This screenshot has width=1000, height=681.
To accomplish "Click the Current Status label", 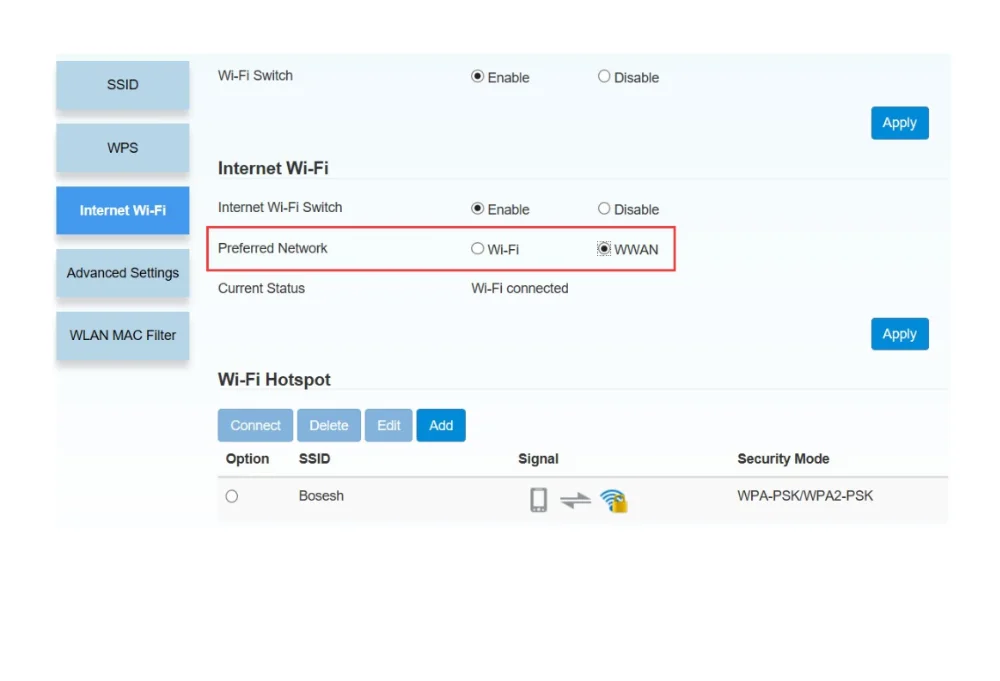I will point(261,288).
